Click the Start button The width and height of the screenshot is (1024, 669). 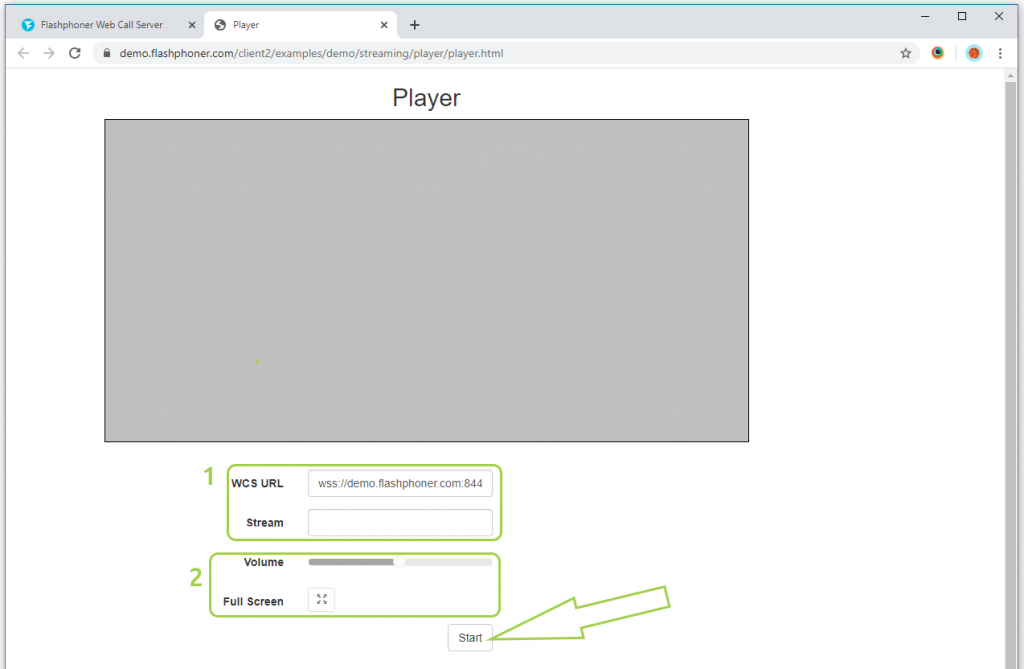[470, 638]
